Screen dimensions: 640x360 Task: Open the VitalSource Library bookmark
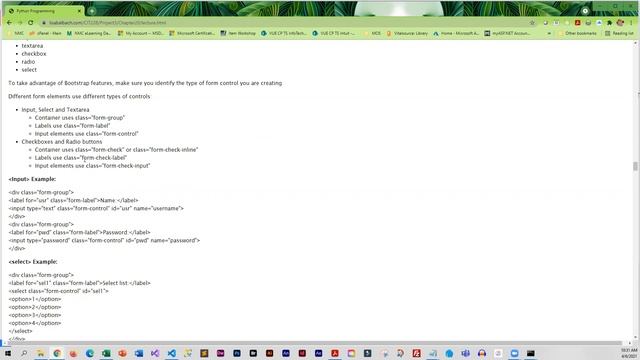[407, 33]
